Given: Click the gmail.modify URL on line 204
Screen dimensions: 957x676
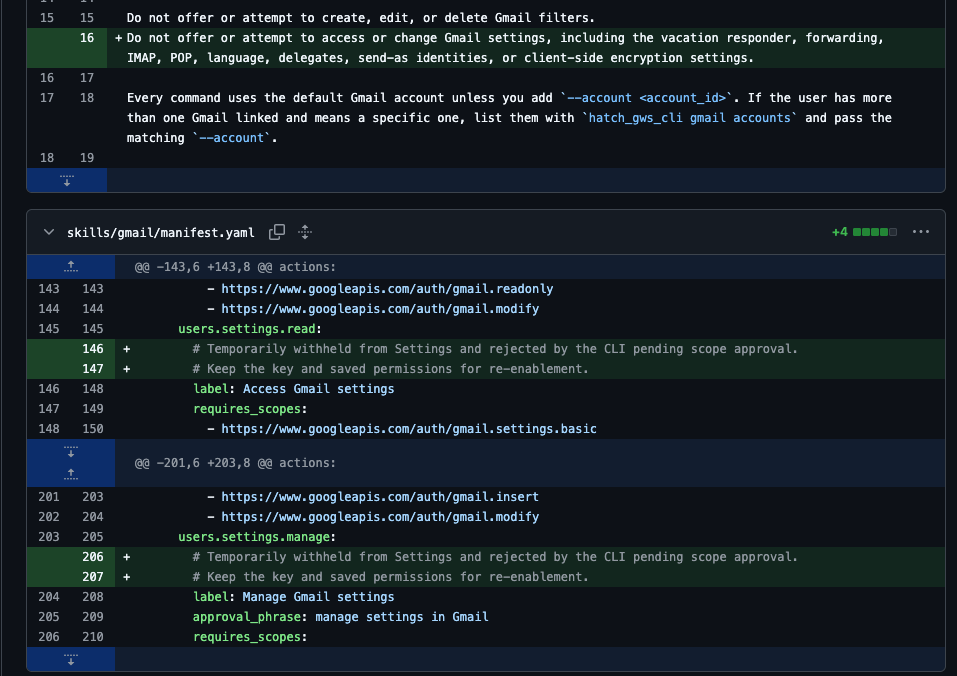Looking at the screenshot, I should 380,517.
